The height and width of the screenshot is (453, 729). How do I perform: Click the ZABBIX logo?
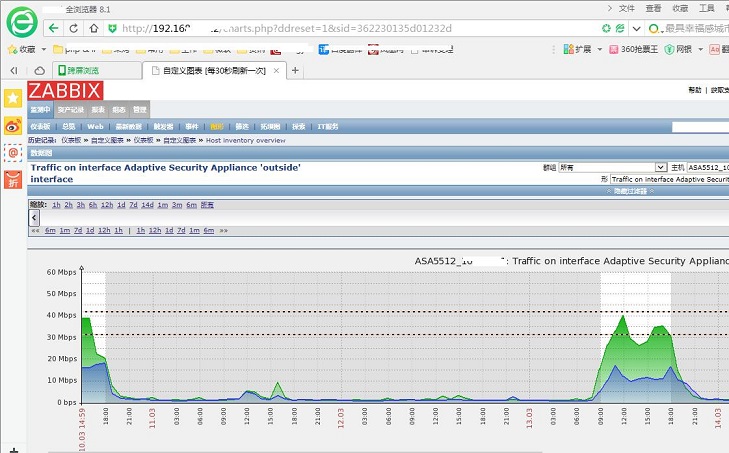(x=66, y=91)
